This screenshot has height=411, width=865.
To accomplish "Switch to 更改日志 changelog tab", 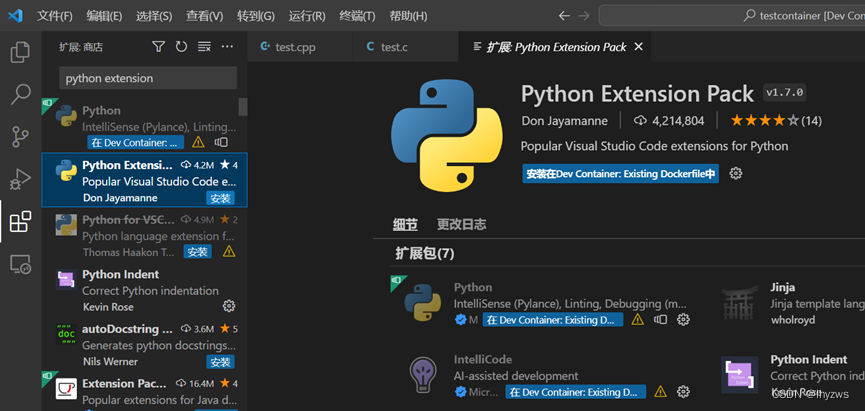I will 462,225.
